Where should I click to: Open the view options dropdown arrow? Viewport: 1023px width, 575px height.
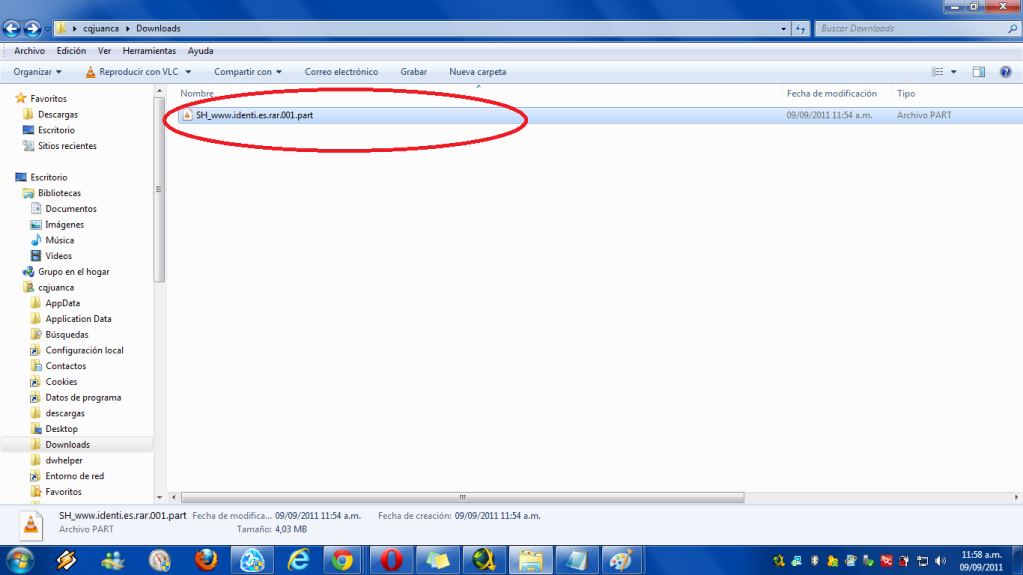[x=953, y=72]
